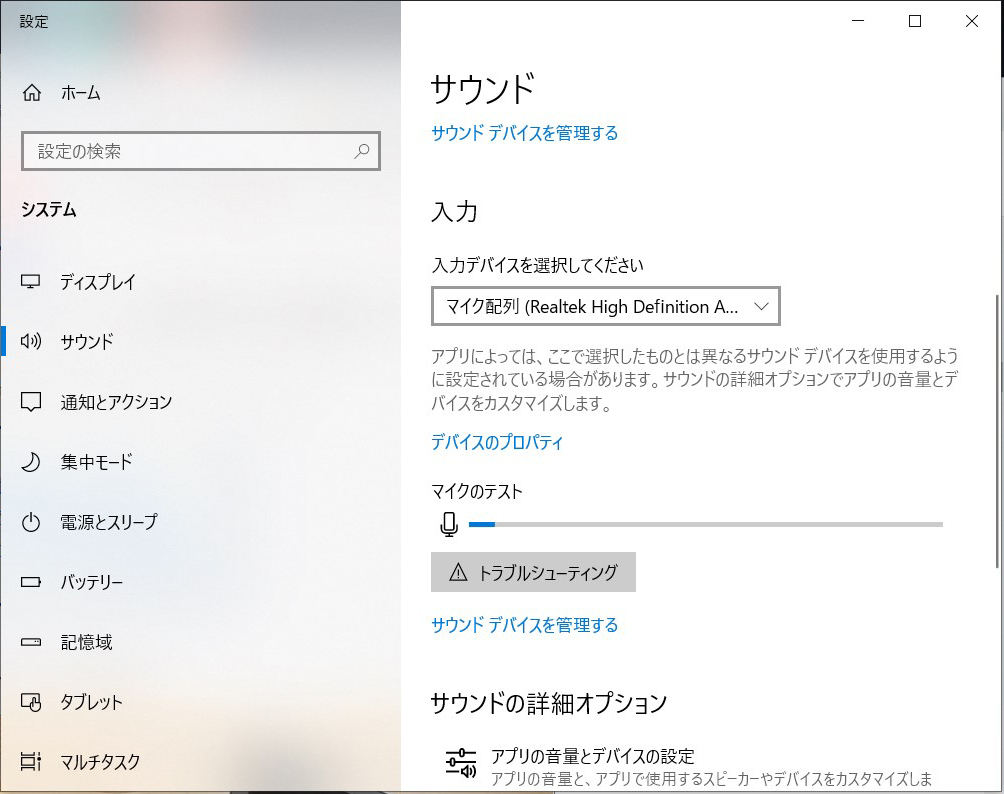Focus the 設定の検索 search field
Screen dimensions: 1004x794
(190, 151)
